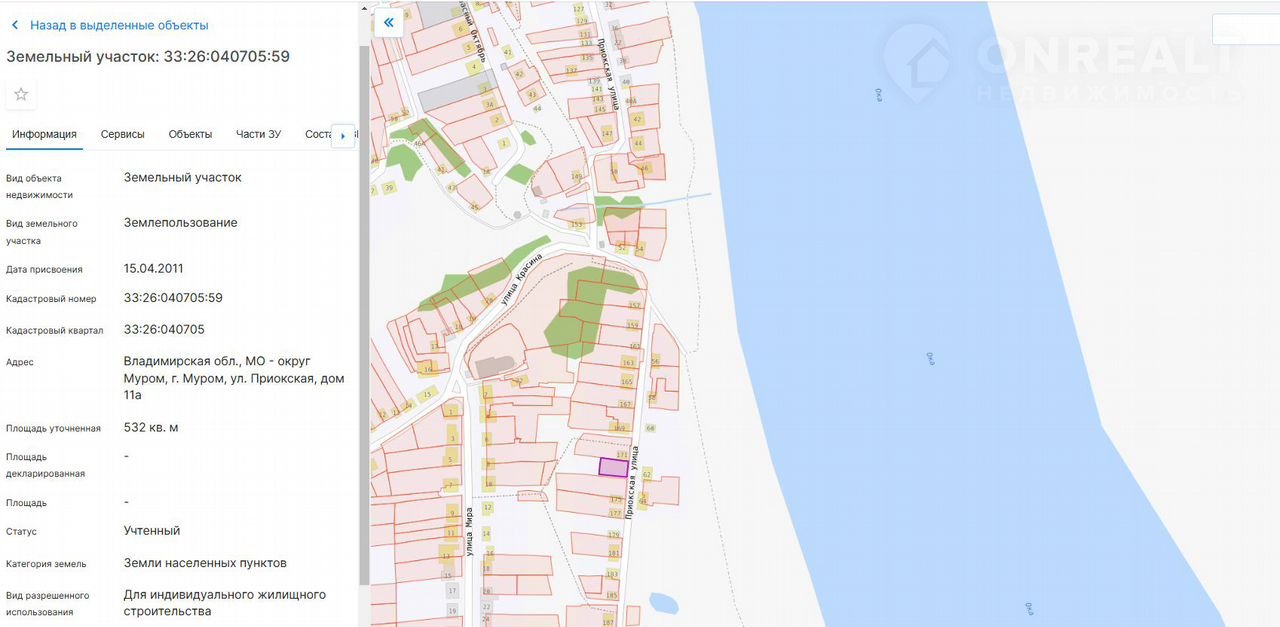Click the back chevron arrow icon

pos(15,25)
